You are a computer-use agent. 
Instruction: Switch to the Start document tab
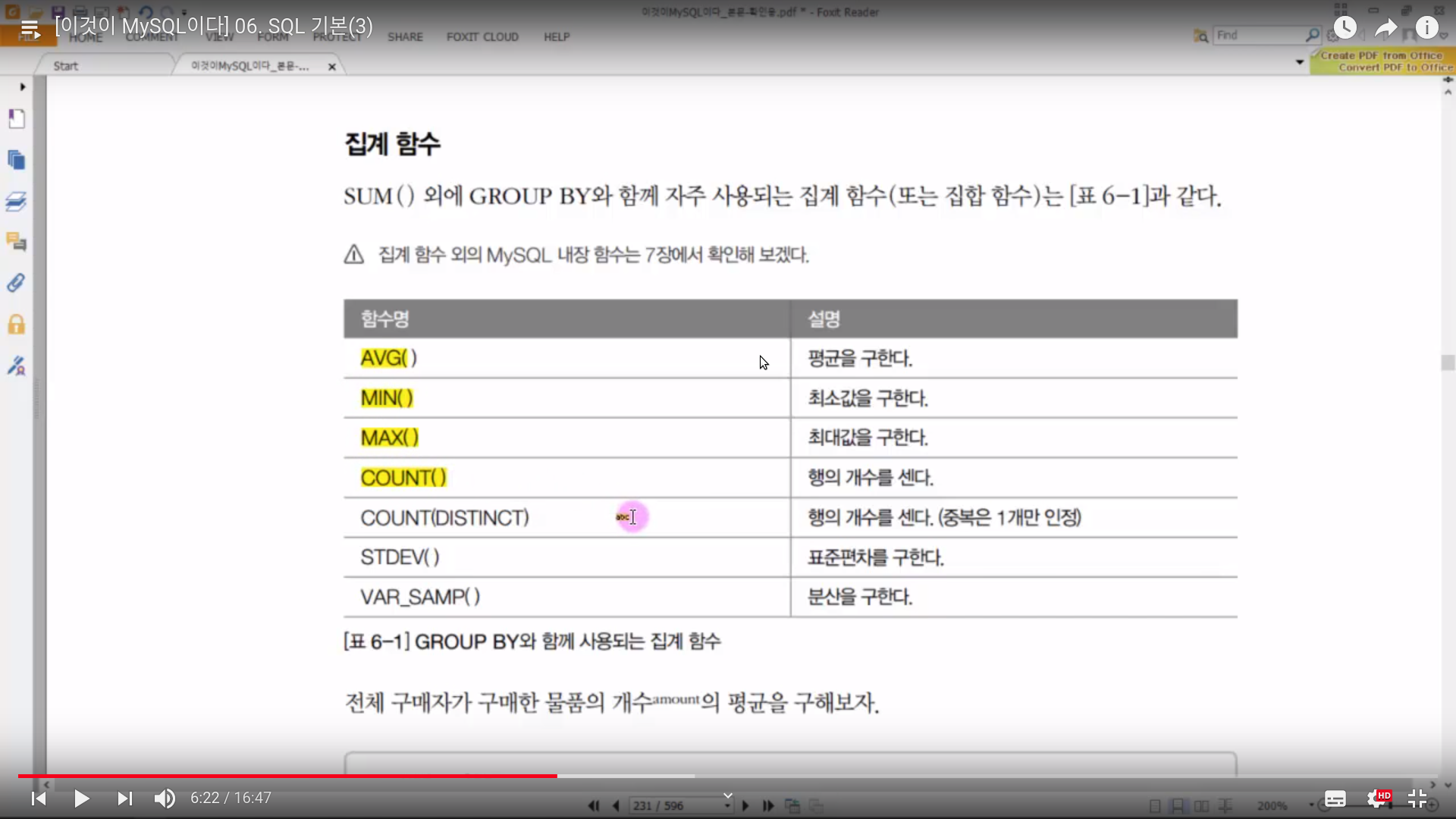65,66
